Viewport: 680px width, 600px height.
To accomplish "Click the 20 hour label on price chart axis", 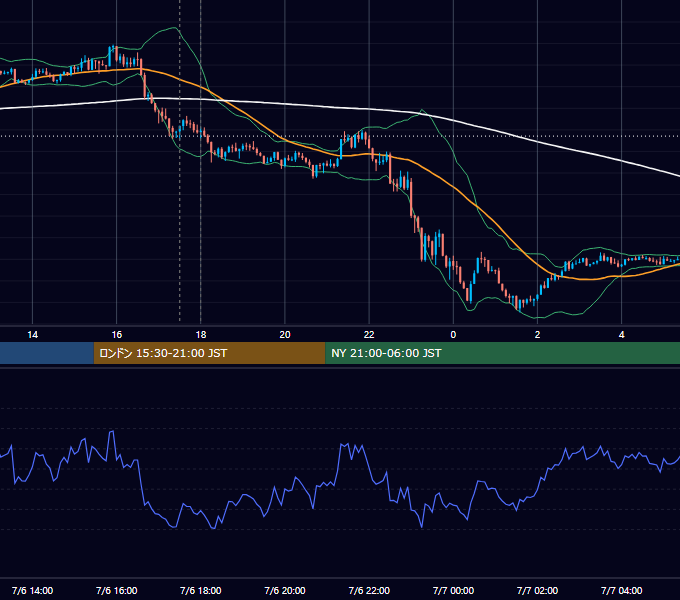I will [x=285, y=335].
